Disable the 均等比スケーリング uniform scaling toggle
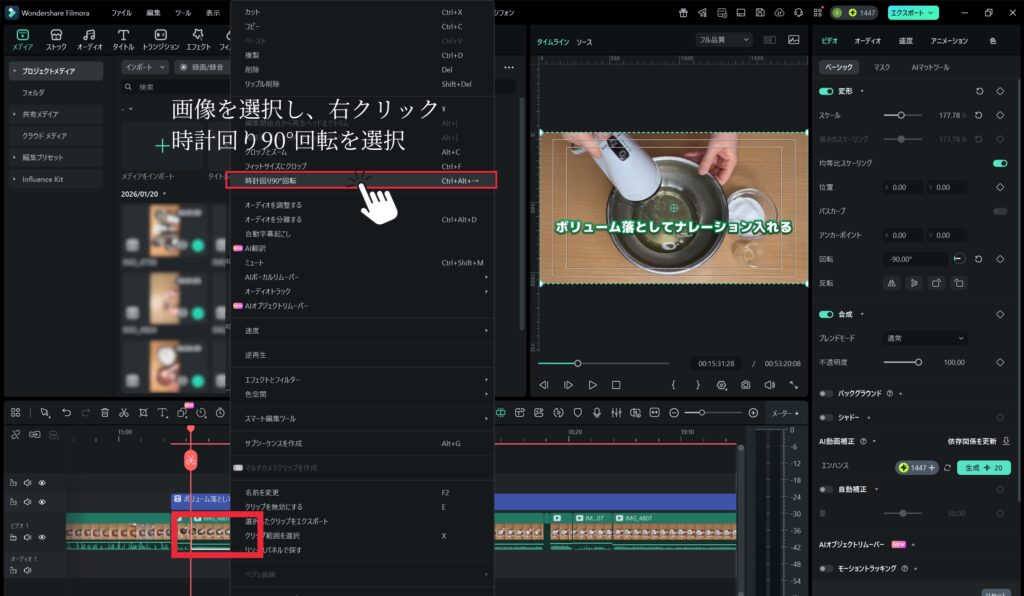This screenshot has width=1024, height=596. (999, 163)
